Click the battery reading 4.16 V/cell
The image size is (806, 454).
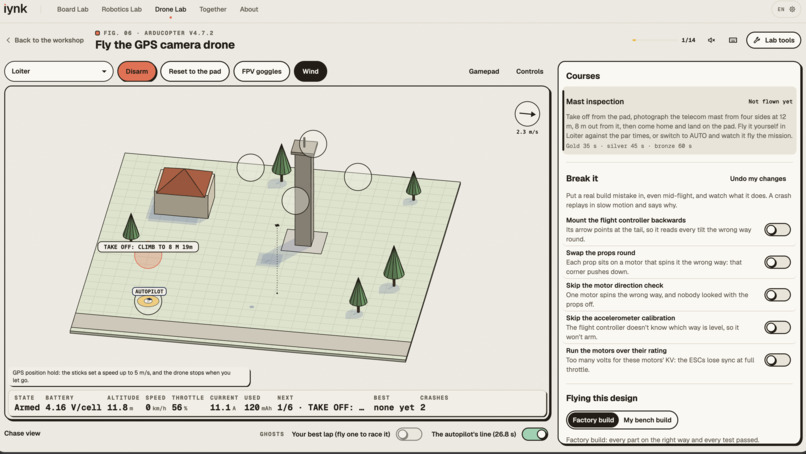72,408
